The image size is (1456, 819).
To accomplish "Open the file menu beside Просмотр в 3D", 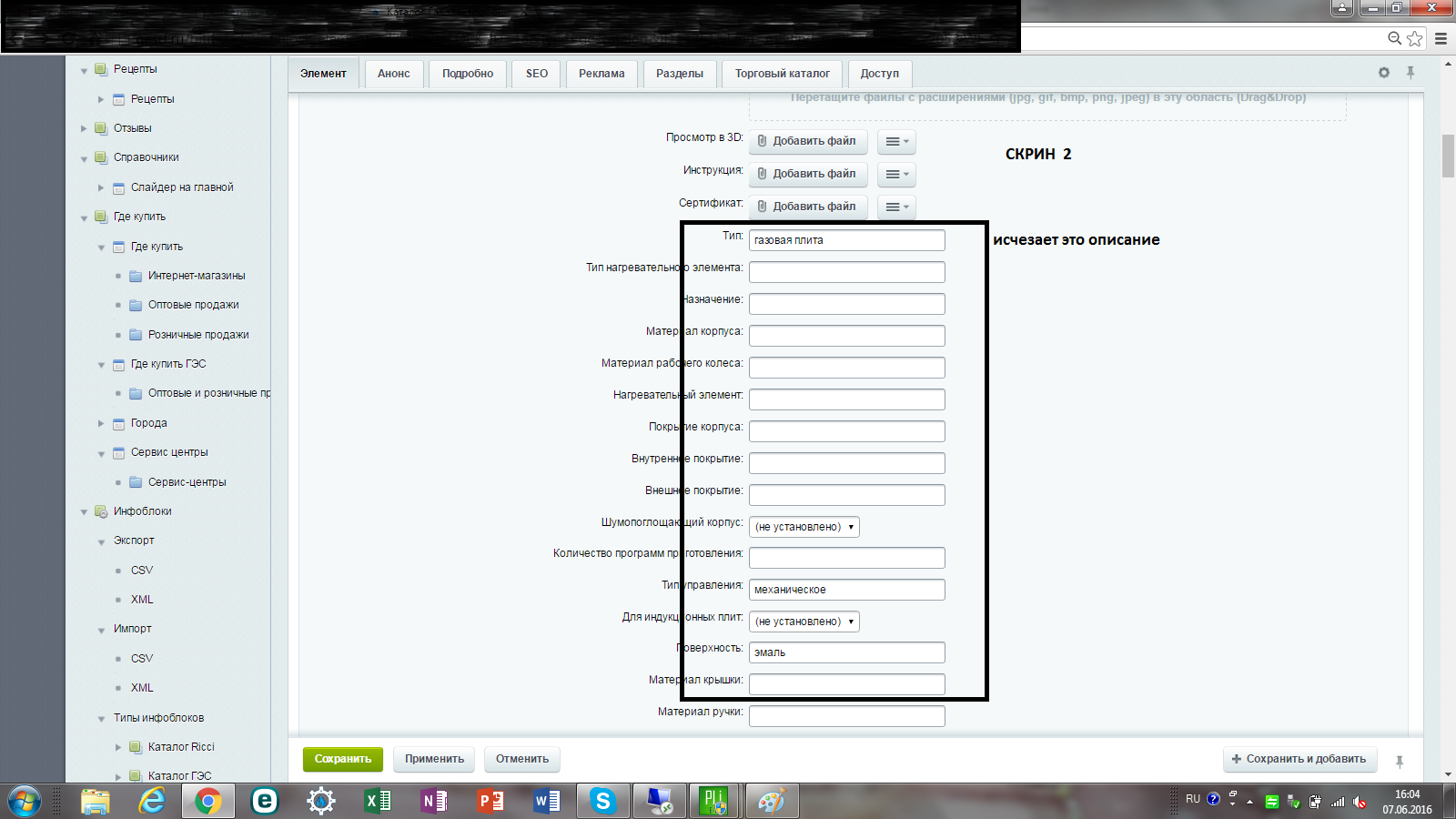I will [896, 141].
